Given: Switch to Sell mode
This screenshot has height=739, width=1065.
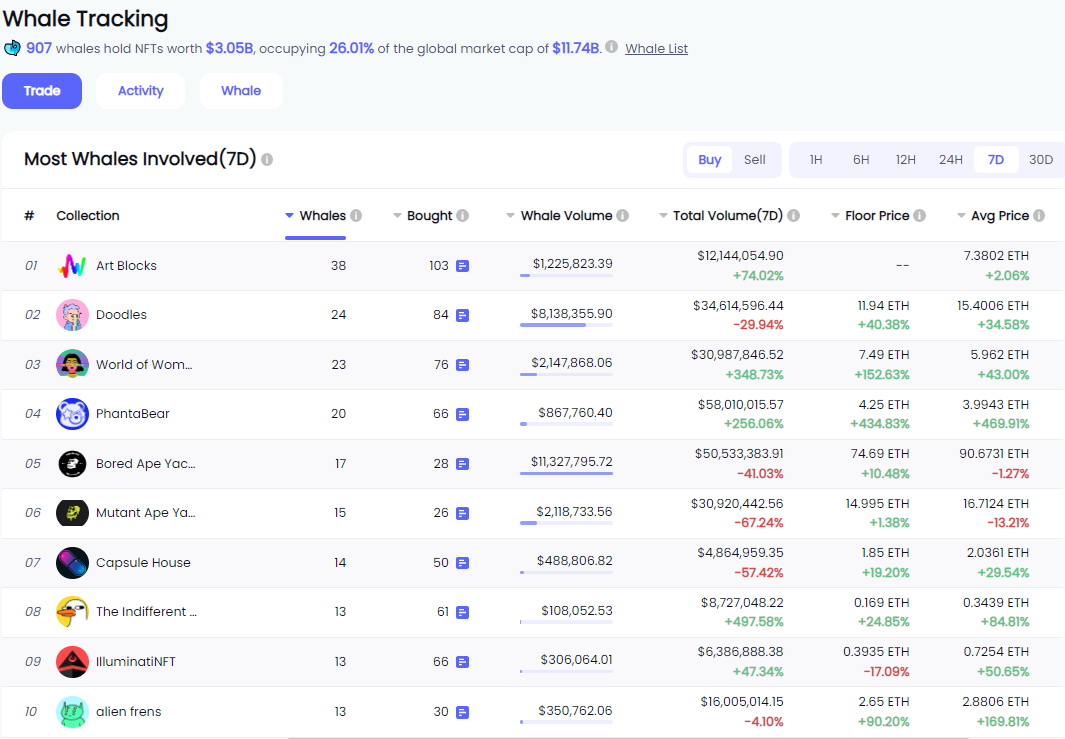Looking at the screenshot, I should (755, 160).
